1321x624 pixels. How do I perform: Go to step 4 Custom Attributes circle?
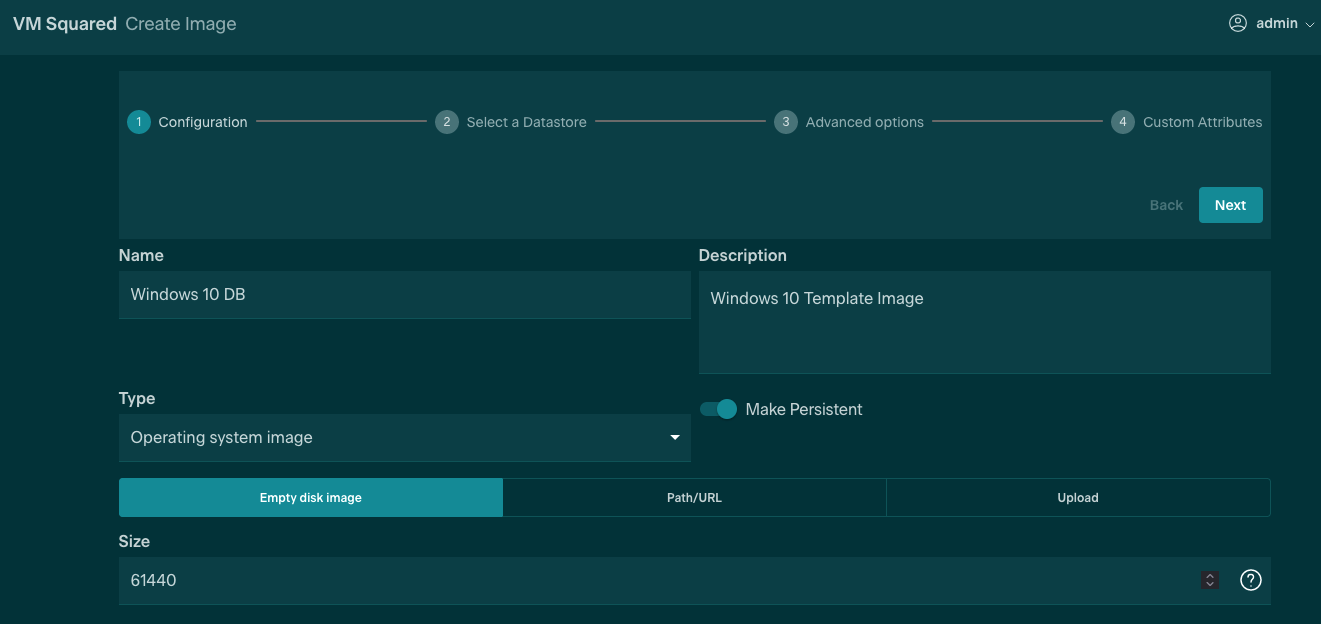click(x=1123, y=122)
